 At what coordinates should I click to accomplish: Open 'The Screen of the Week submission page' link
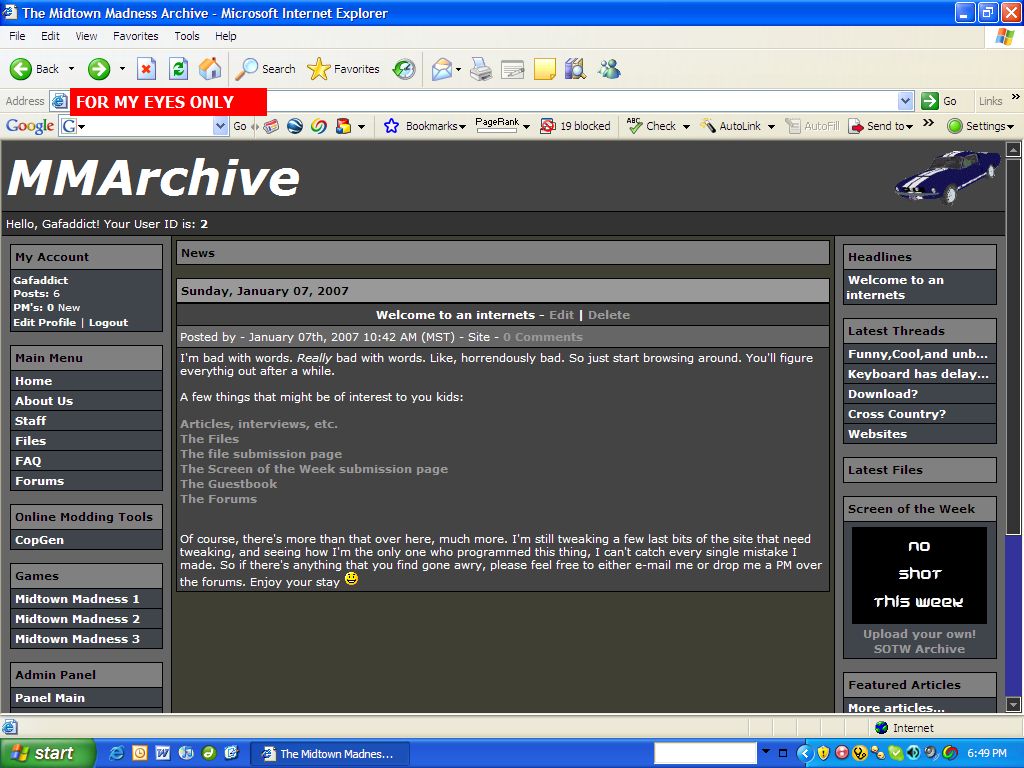pos(314,469)
